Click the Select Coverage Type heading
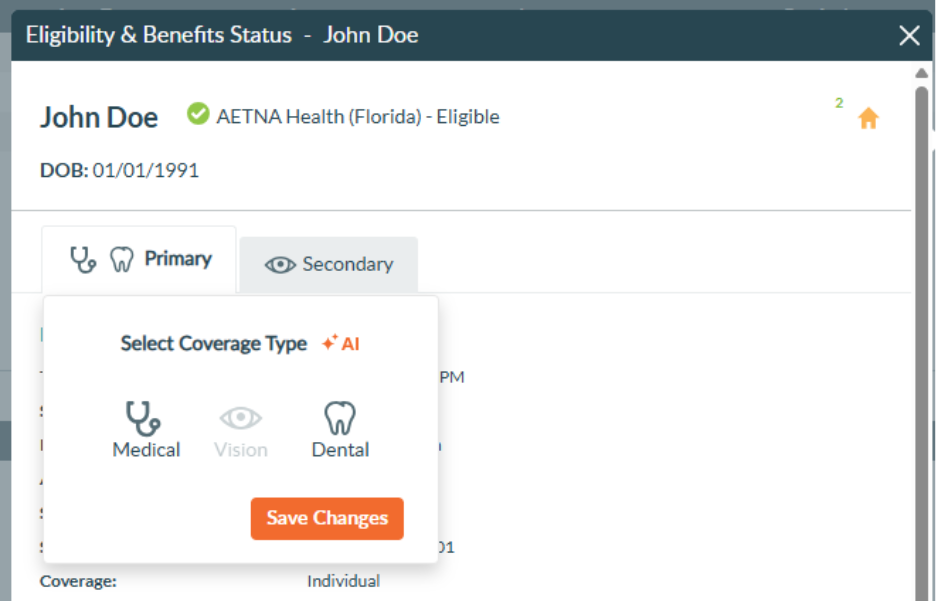936x601 pixels. [213, 343]
